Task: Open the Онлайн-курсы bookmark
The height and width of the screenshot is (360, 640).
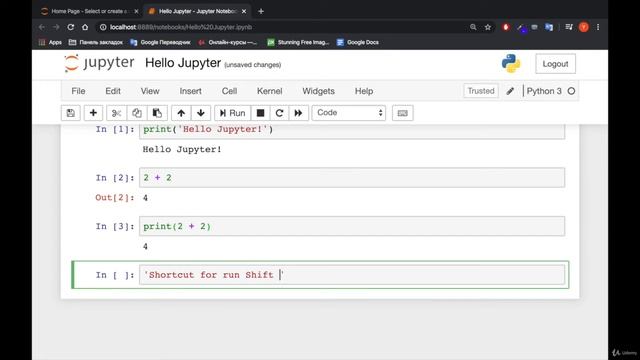Action: 228,42
